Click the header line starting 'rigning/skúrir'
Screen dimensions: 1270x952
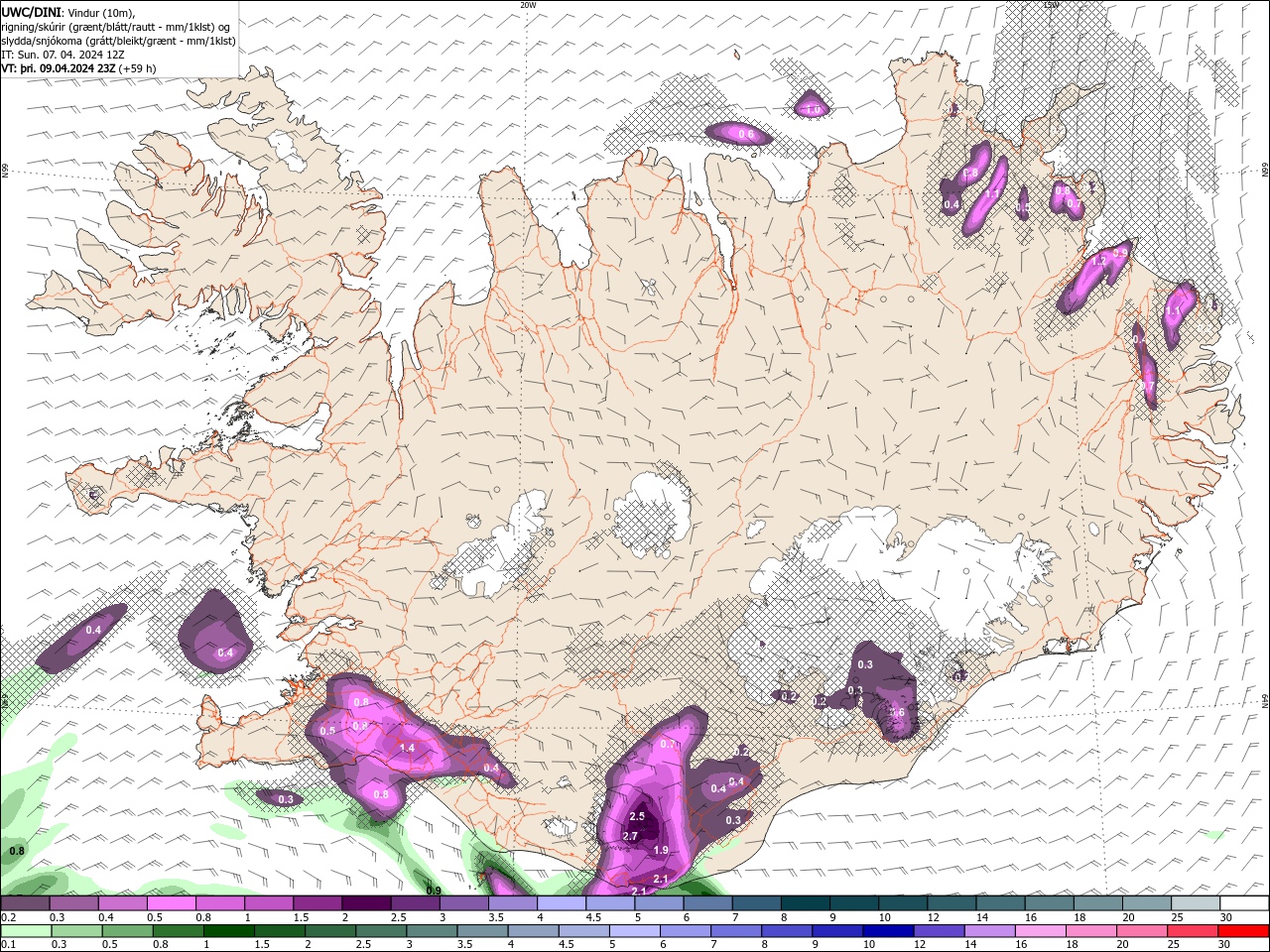[116, 27]
